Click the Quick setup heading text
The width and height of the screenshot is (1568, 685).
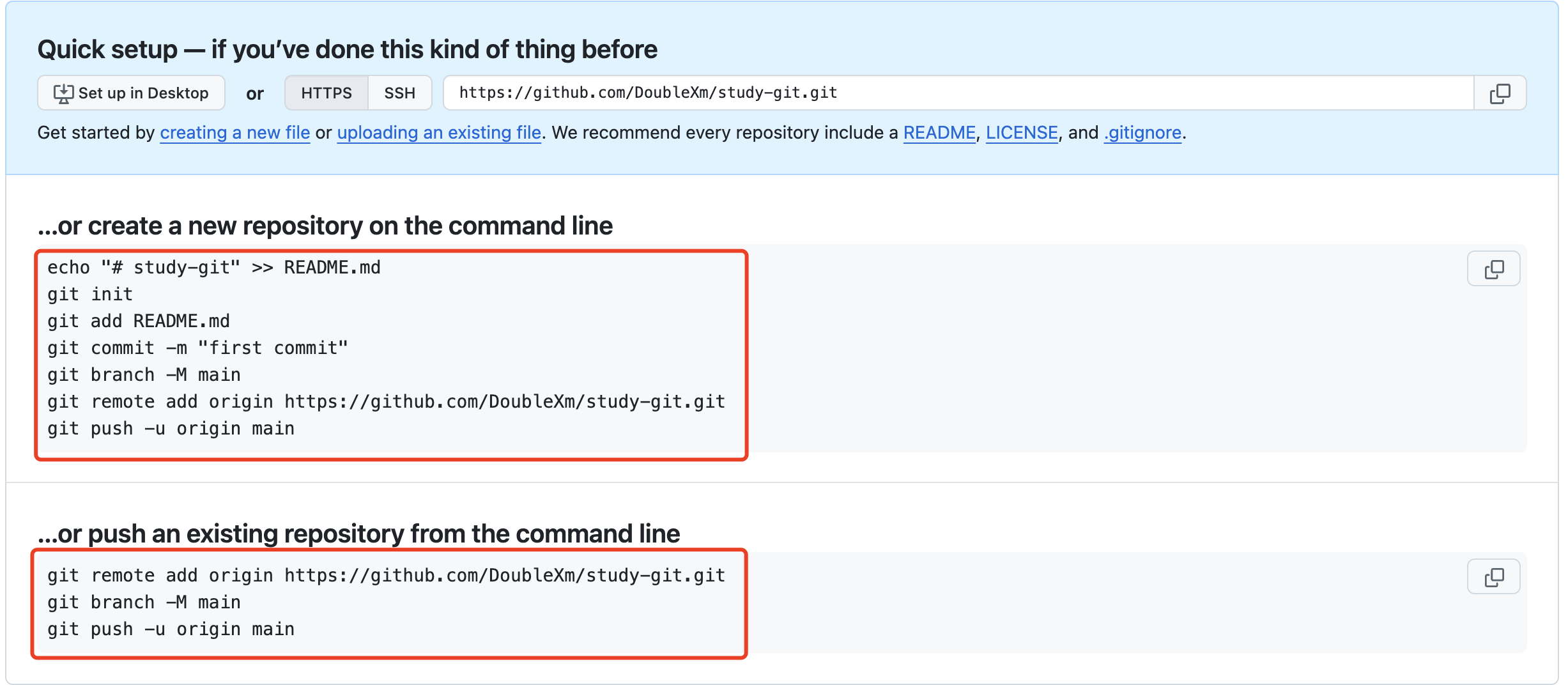tap(347, 49)
